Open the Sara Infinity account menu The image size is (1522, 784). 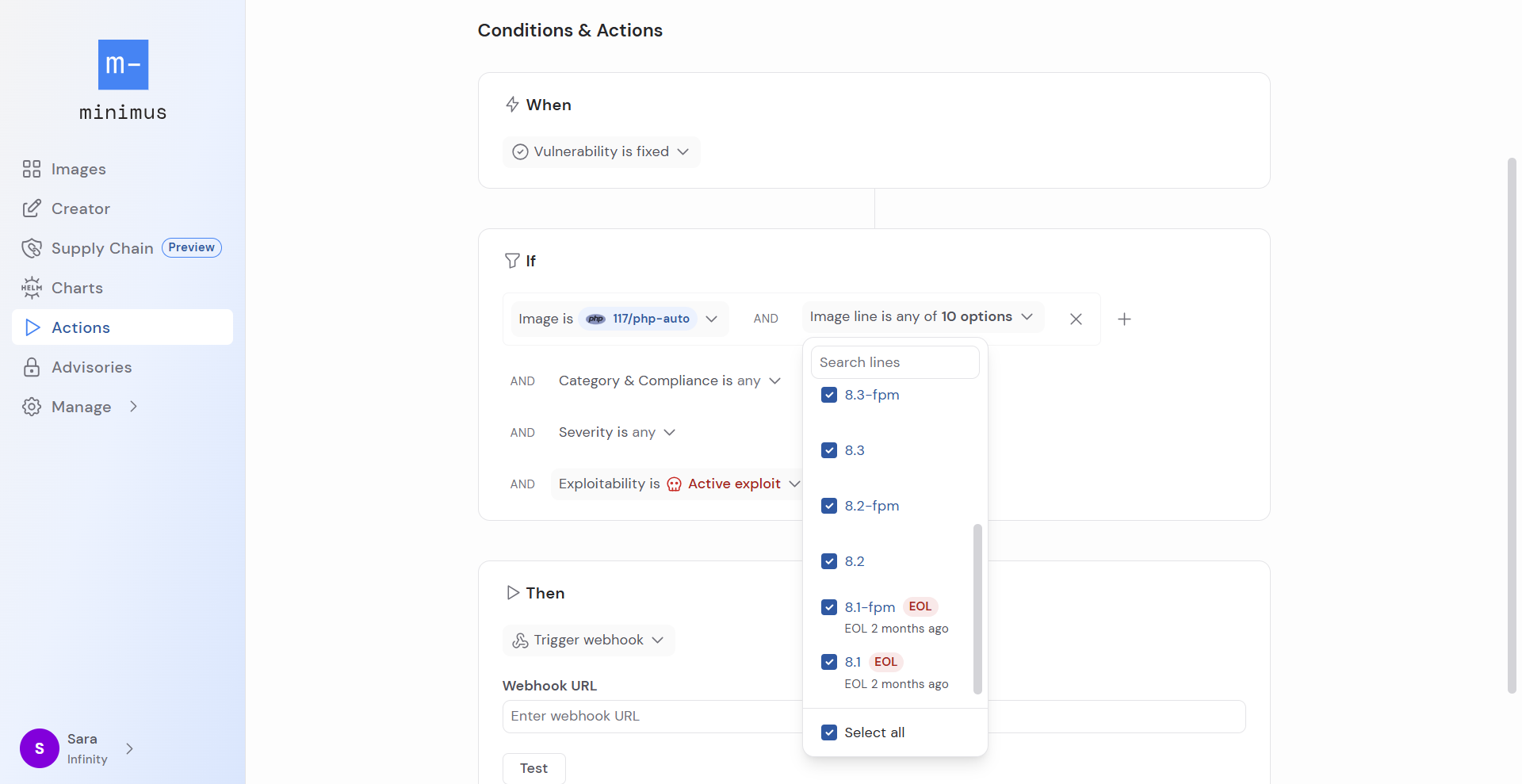click(x=78, y=748)
